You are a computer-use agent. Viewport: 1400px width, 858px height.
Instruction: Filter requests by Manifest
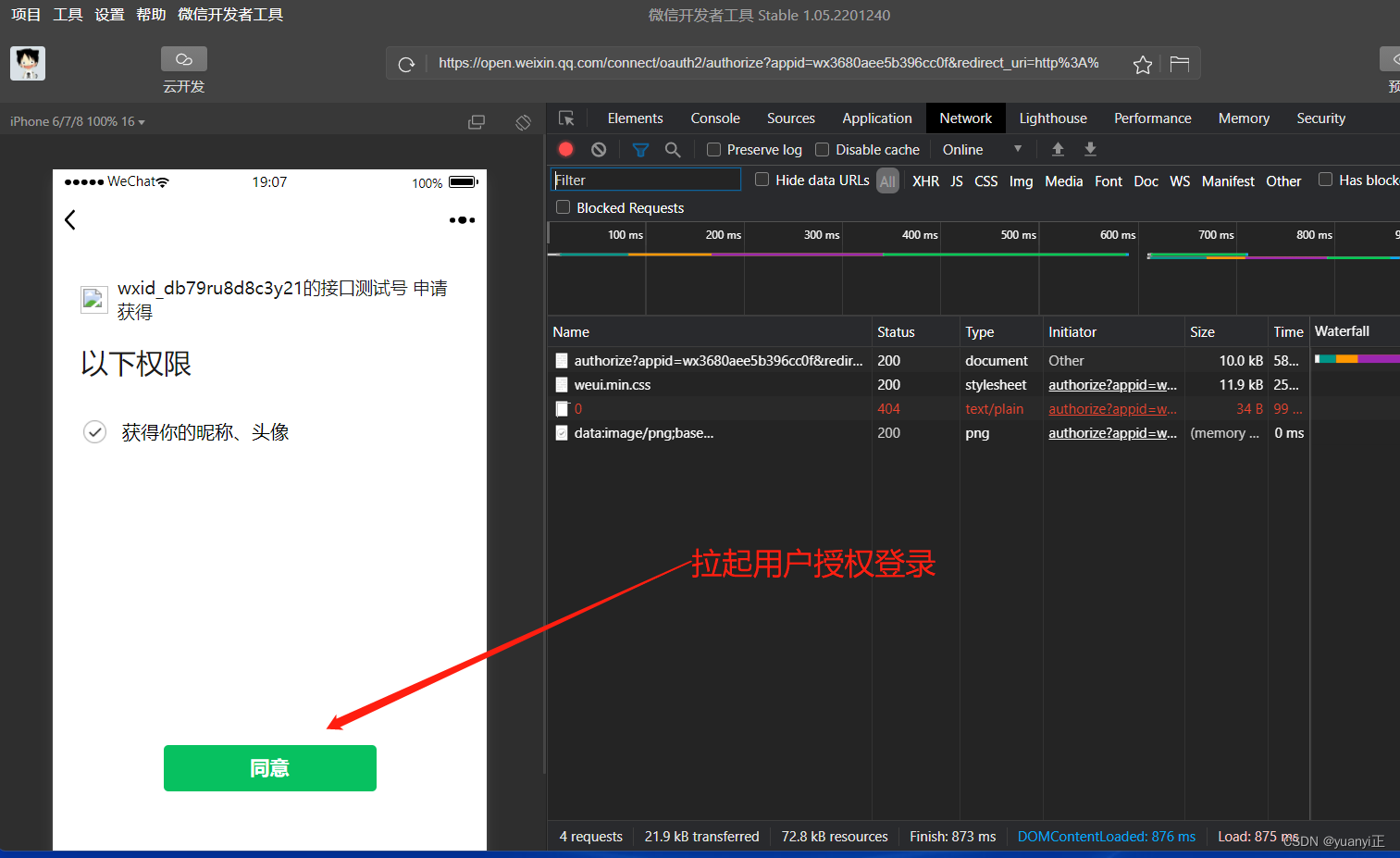1228,181
